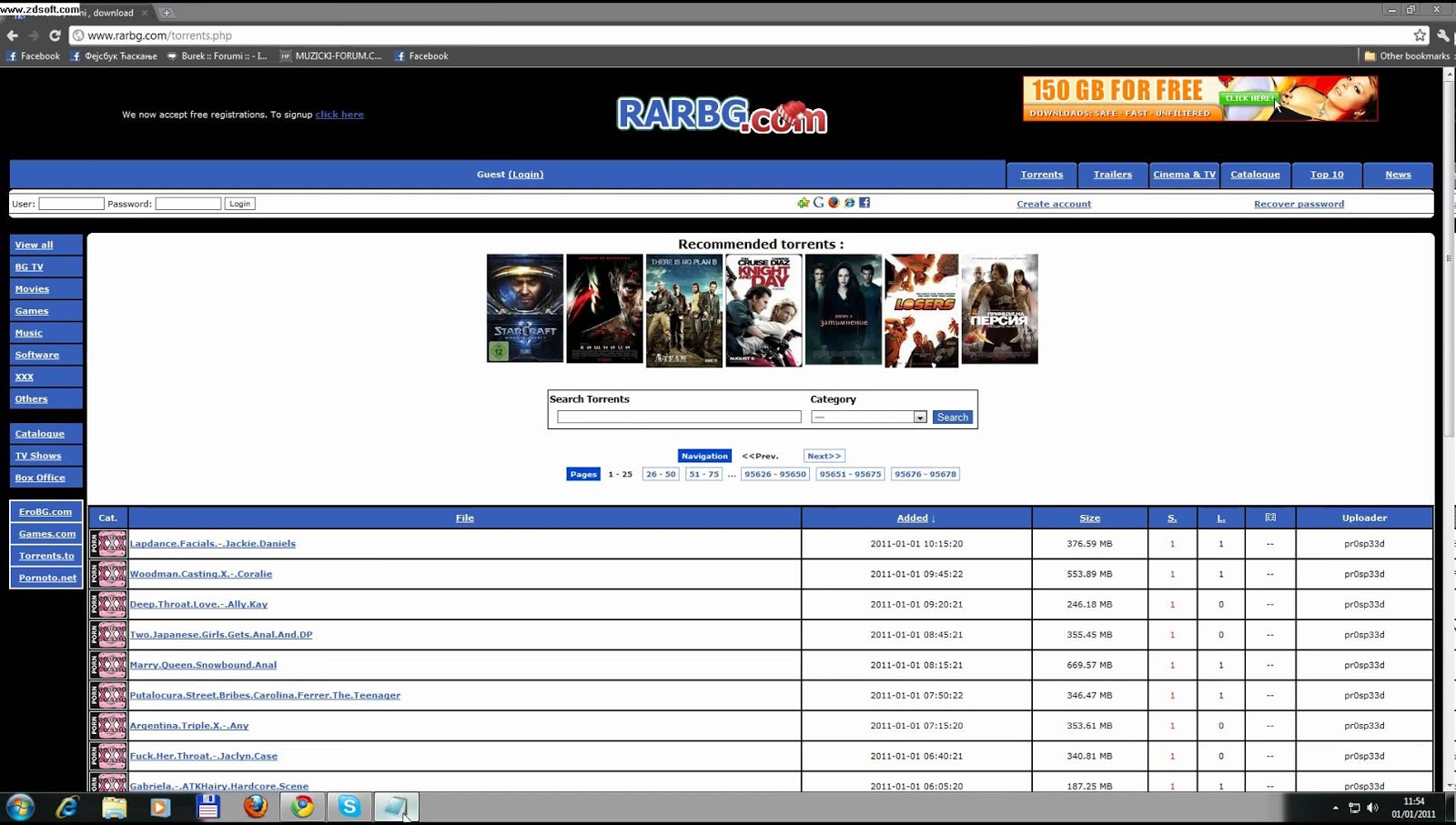Click the green star add-favorite icon near login
The width and height of the screenshot is (1456, 825).
coord(804,203)
